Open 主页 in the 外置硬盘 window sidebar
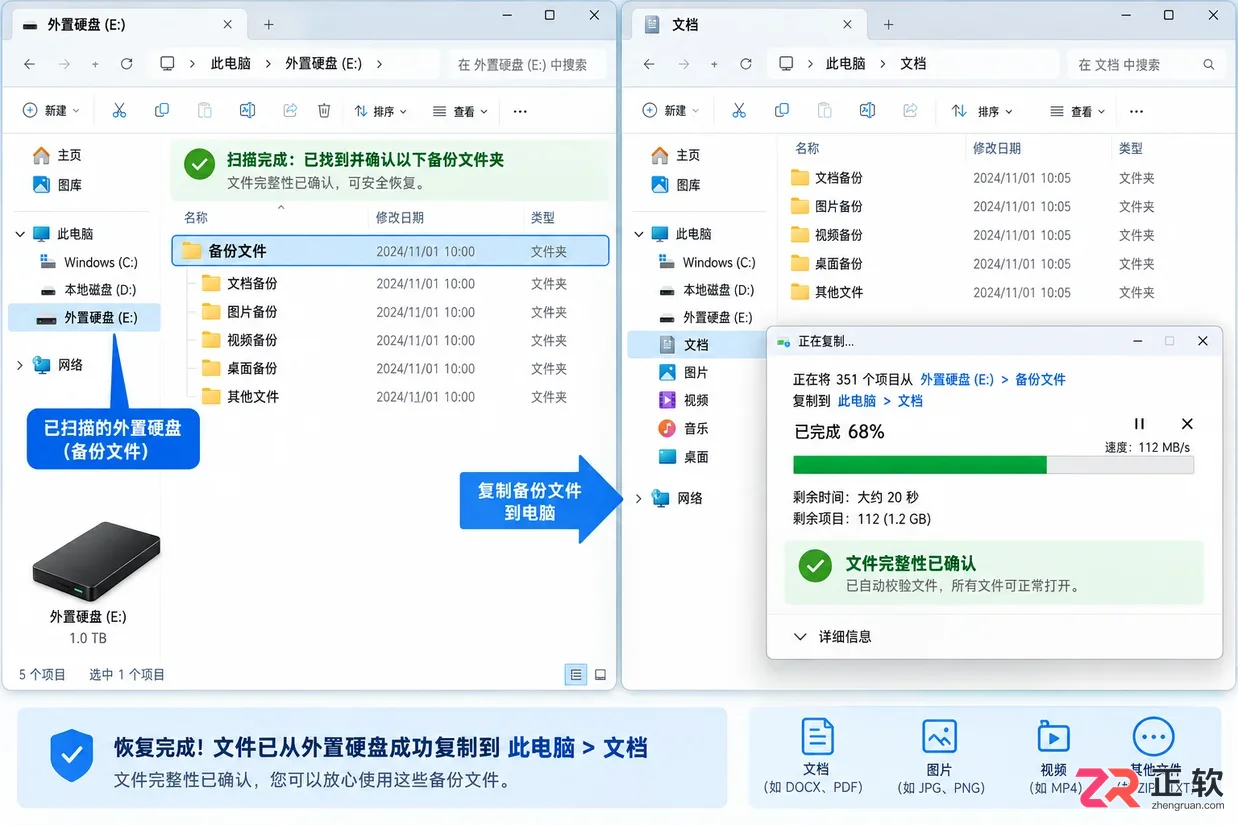The image size is (1238, 825). (x=58, y=156)
